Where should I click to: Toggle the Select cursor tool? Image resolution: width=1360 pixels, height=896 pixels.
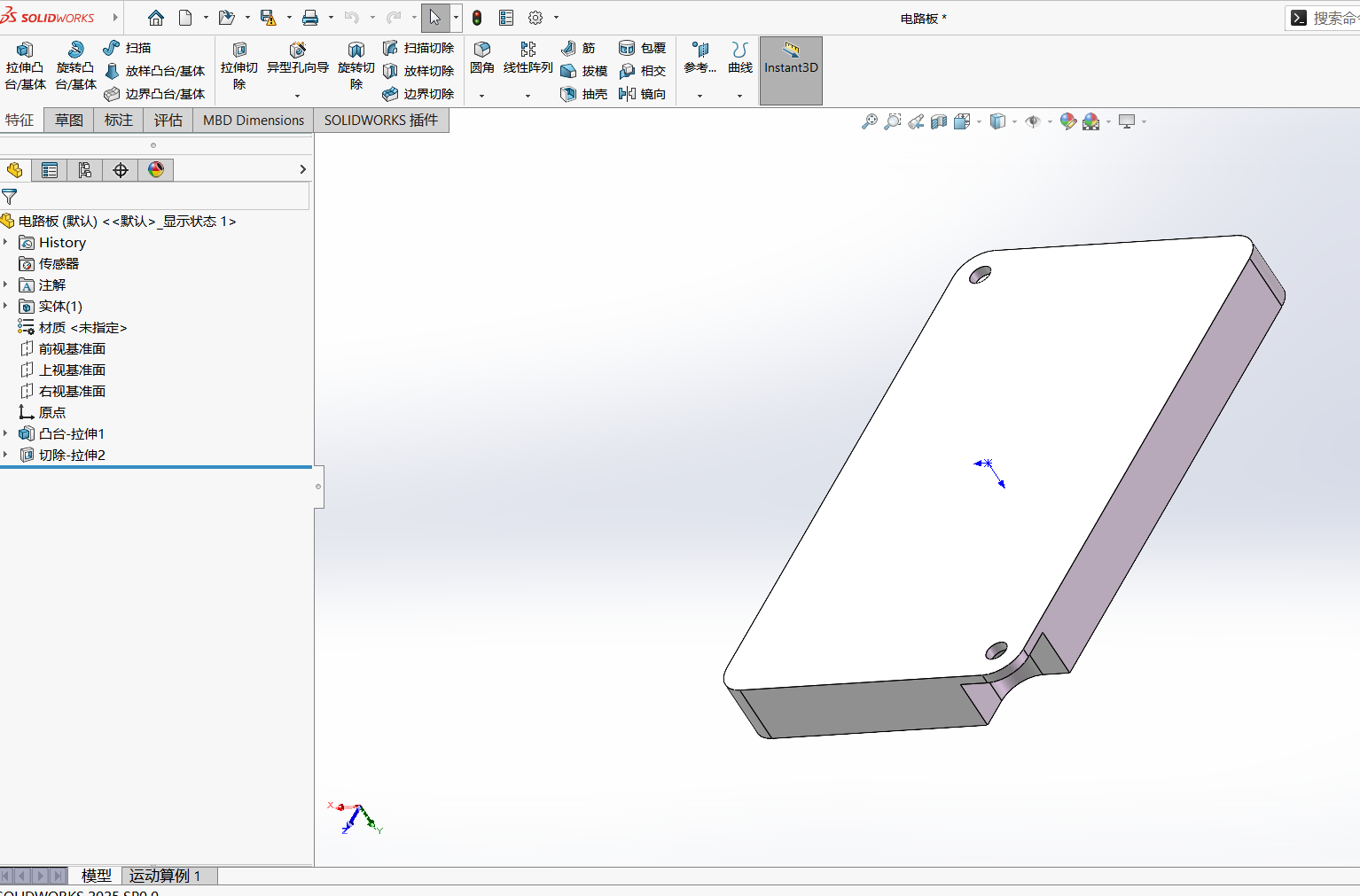click(435, 18)
